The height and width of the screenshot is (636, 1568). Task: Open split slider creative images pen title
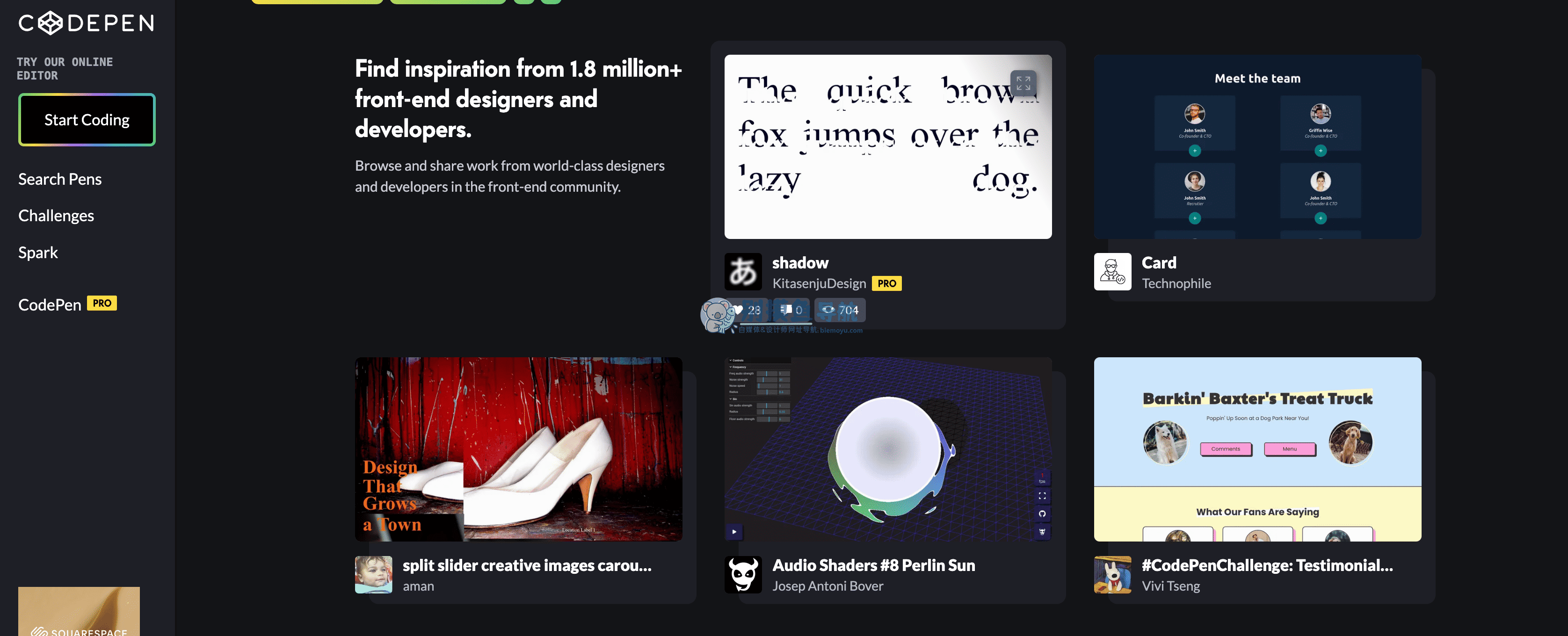527,565
